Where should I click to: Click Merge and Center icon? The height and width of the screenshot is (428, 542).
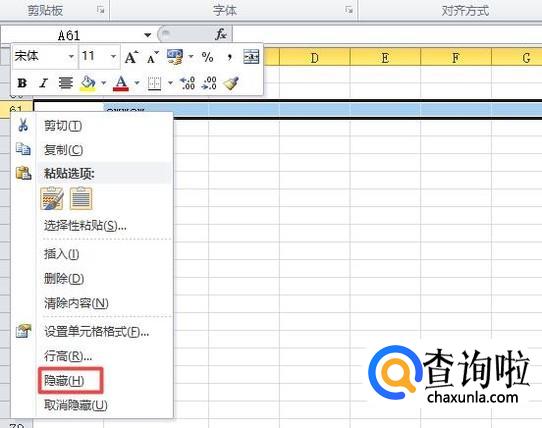251,57
